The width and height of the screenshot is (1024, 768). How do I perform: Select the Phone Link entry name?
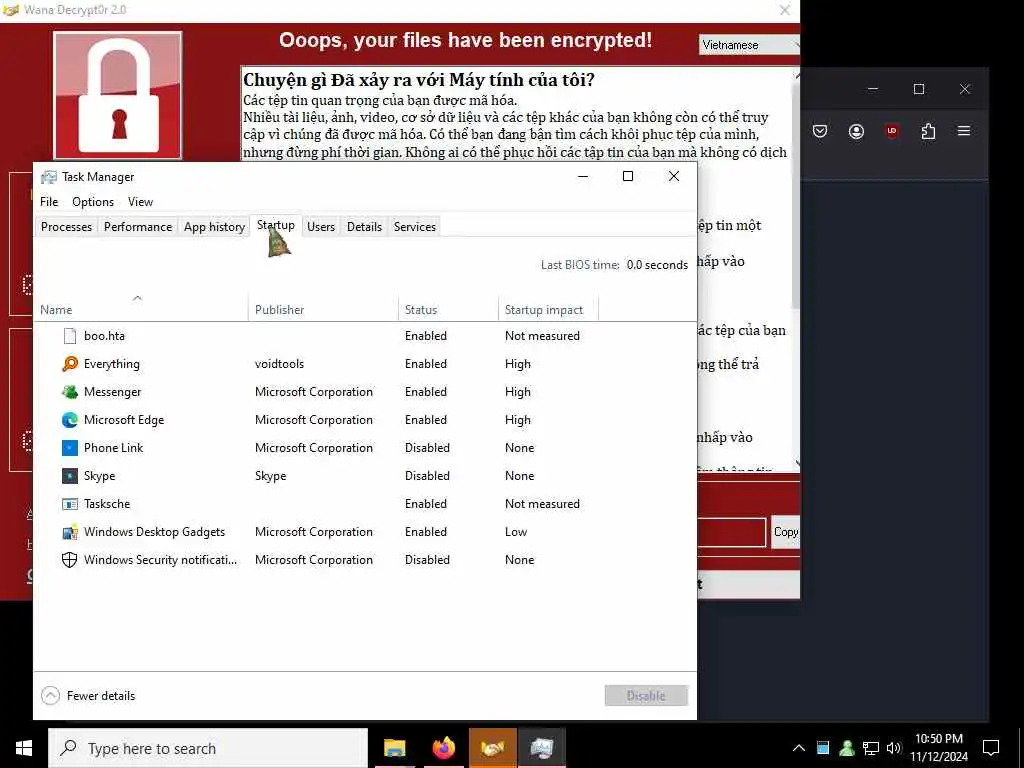(x=114, y=448)
